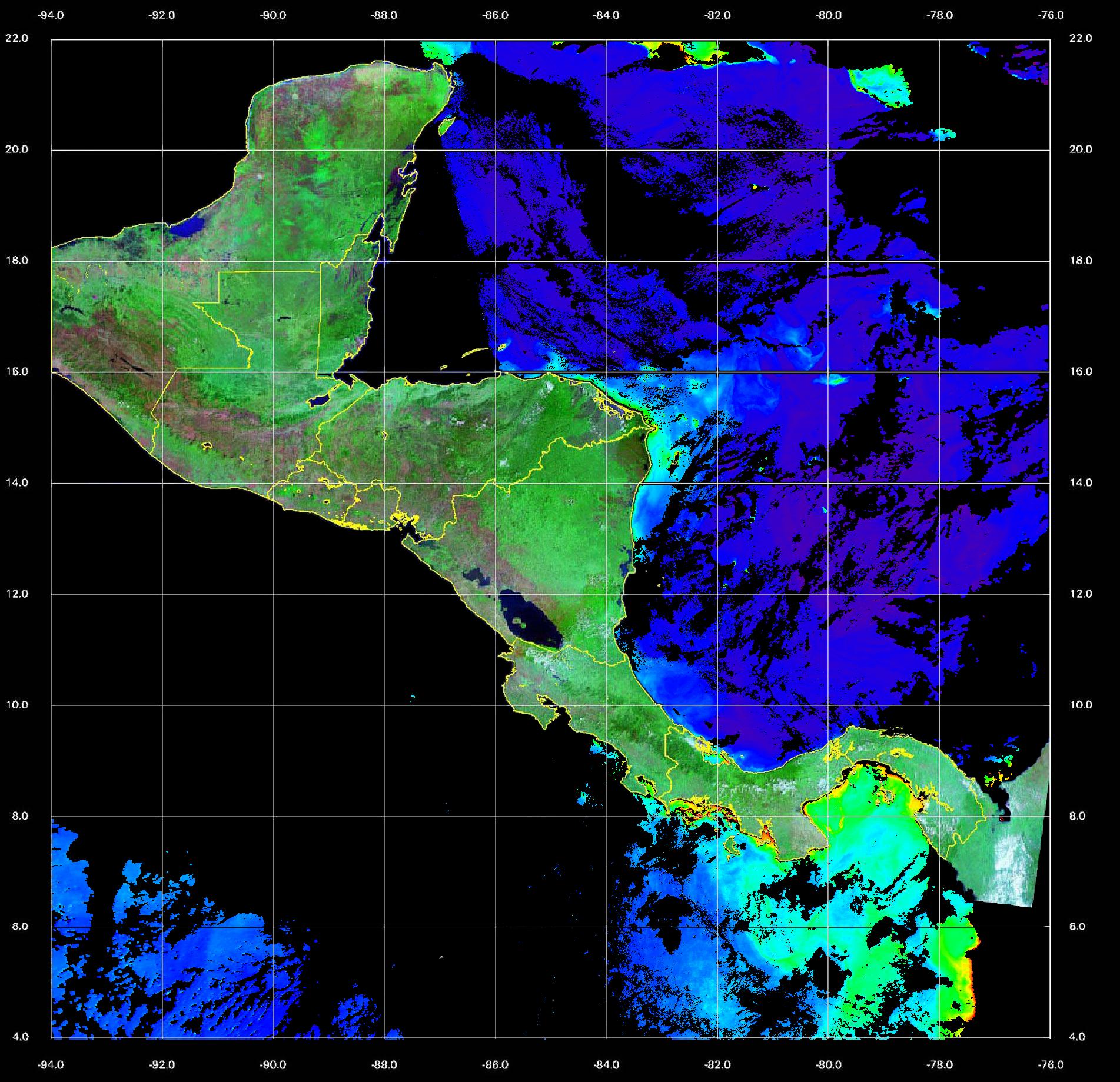Click the 16.0 latitude label on left axis
The width and height of the screenshot is (1120, 1082).
click(x=21, y=372)
